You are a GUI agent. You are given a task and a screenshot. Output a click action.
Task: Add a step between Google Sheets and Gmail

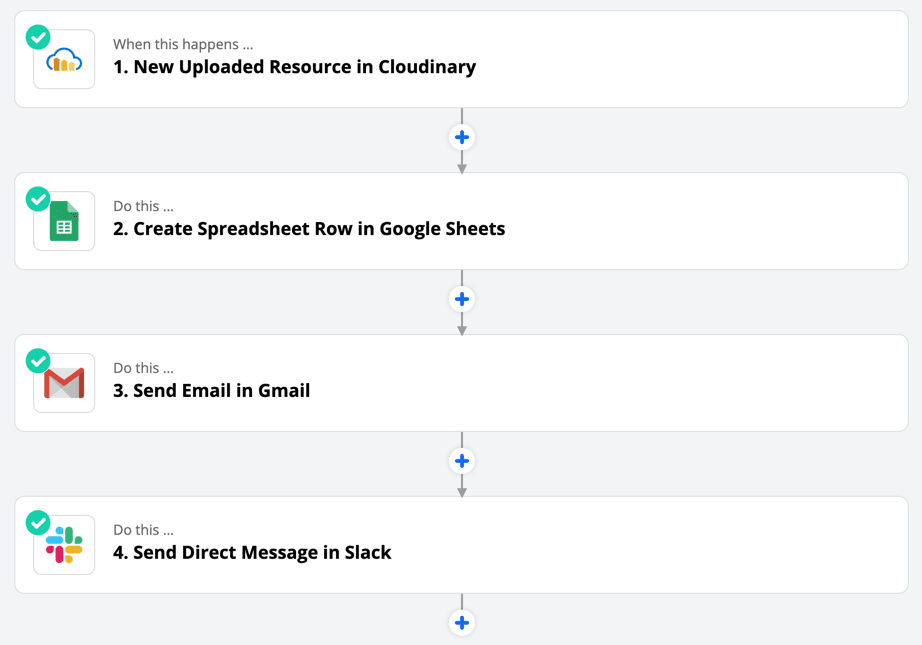(462, 299)
